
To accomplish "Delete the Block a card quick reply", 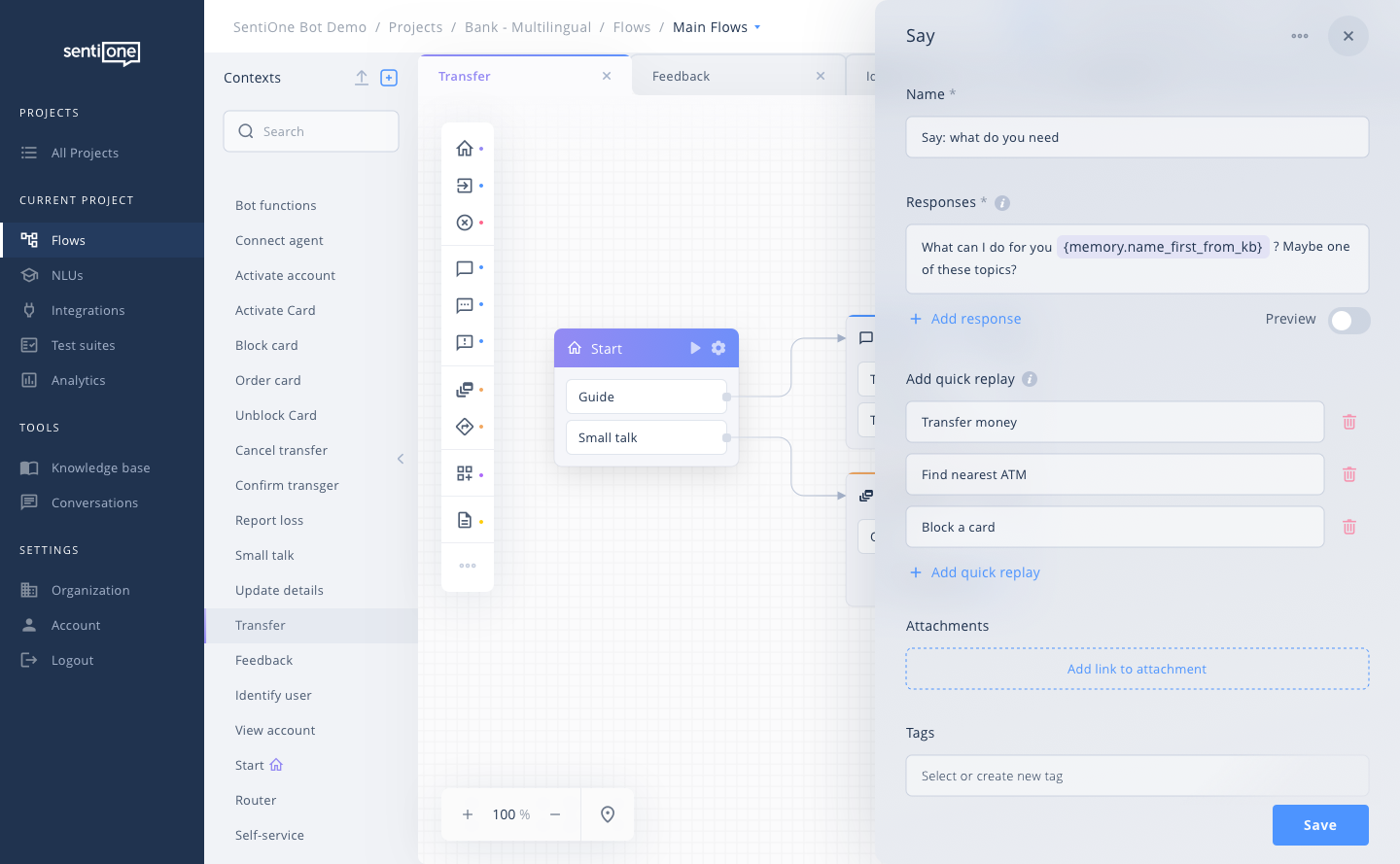I will pyautogui.click(x=1349, y=527).
